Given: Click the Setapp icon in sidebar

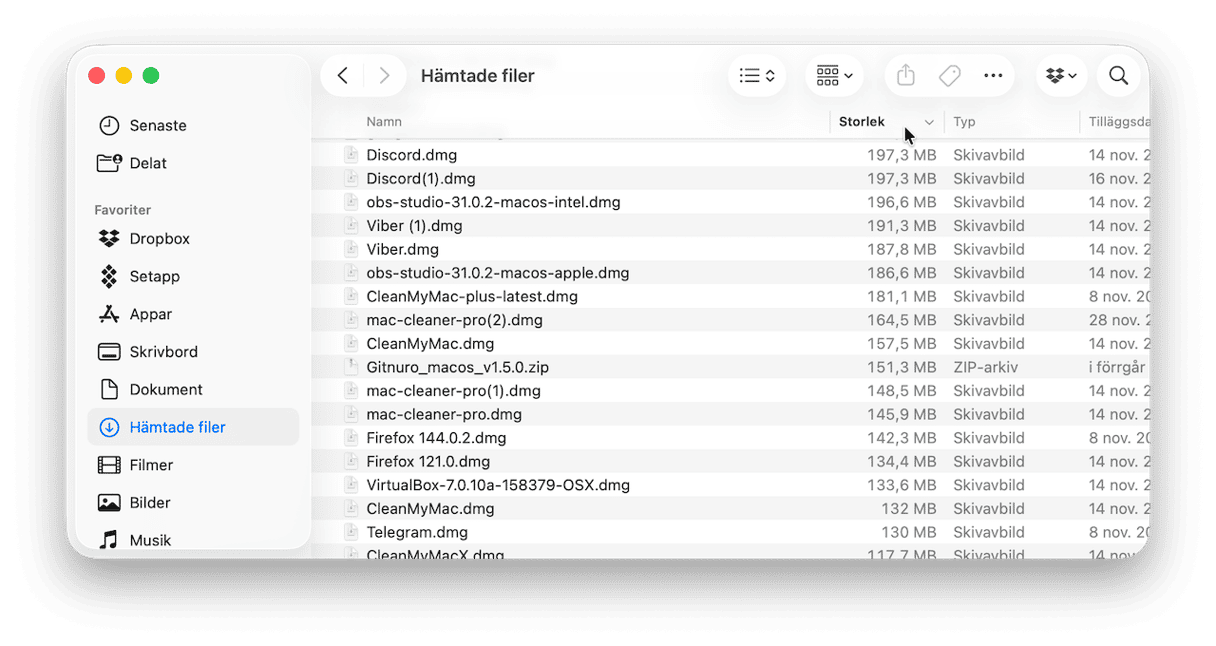Looking at the screenshot, I should (109, 277).
